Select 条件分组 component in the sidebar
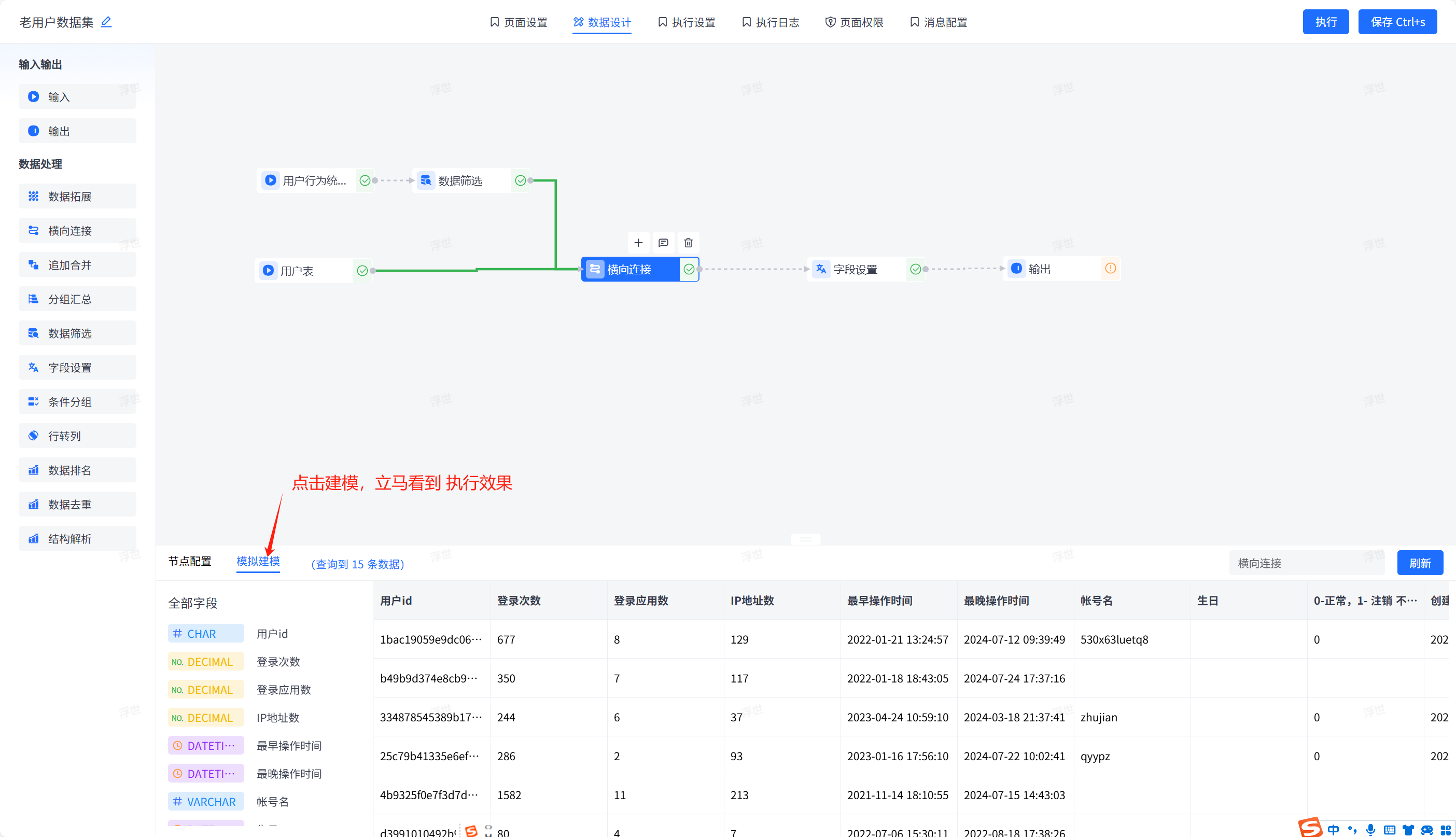The image size is (1456, 837). (77, 402)
